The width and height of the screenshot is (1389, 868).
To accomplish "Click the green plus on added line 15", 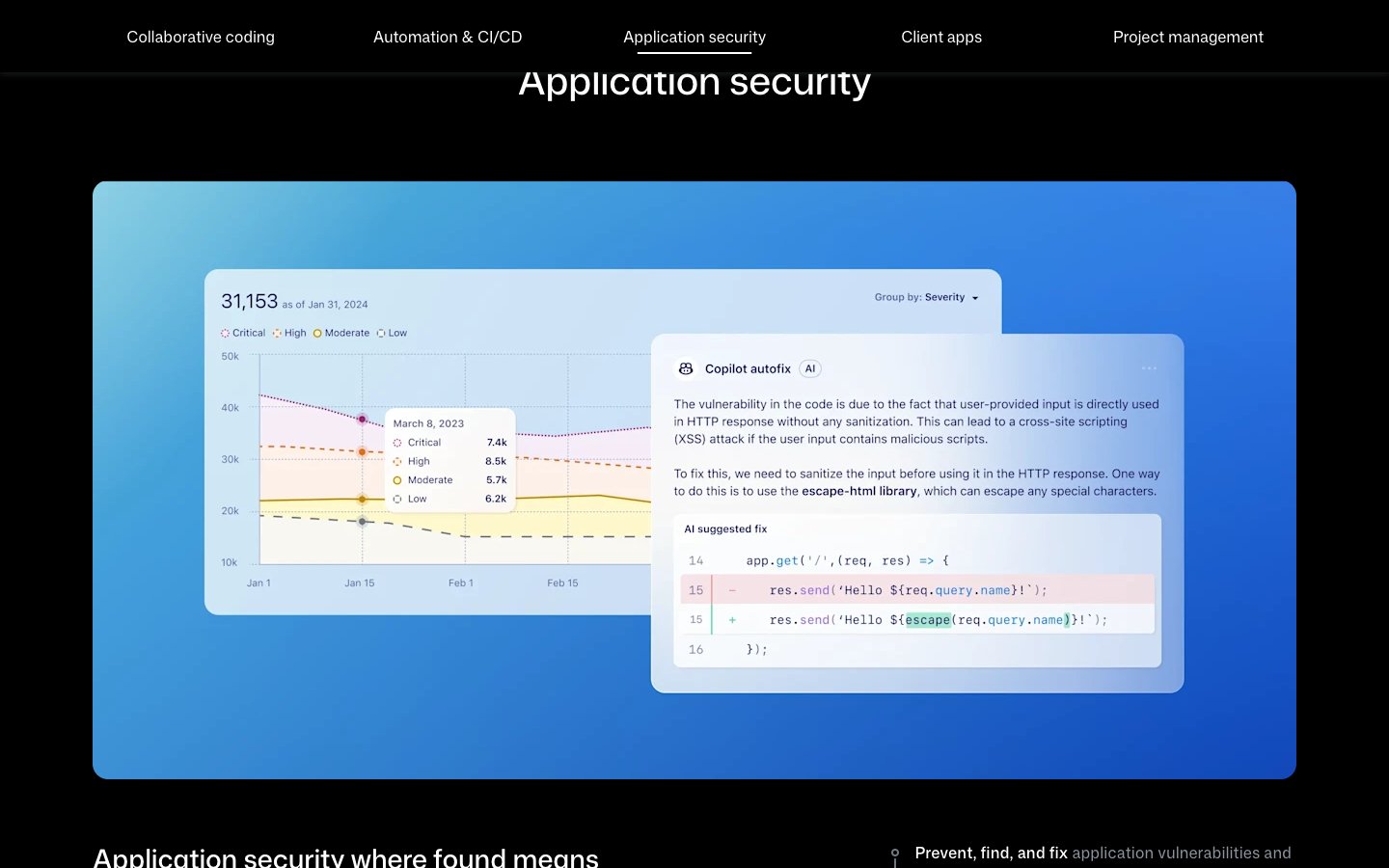I will (x=732, y=620).
